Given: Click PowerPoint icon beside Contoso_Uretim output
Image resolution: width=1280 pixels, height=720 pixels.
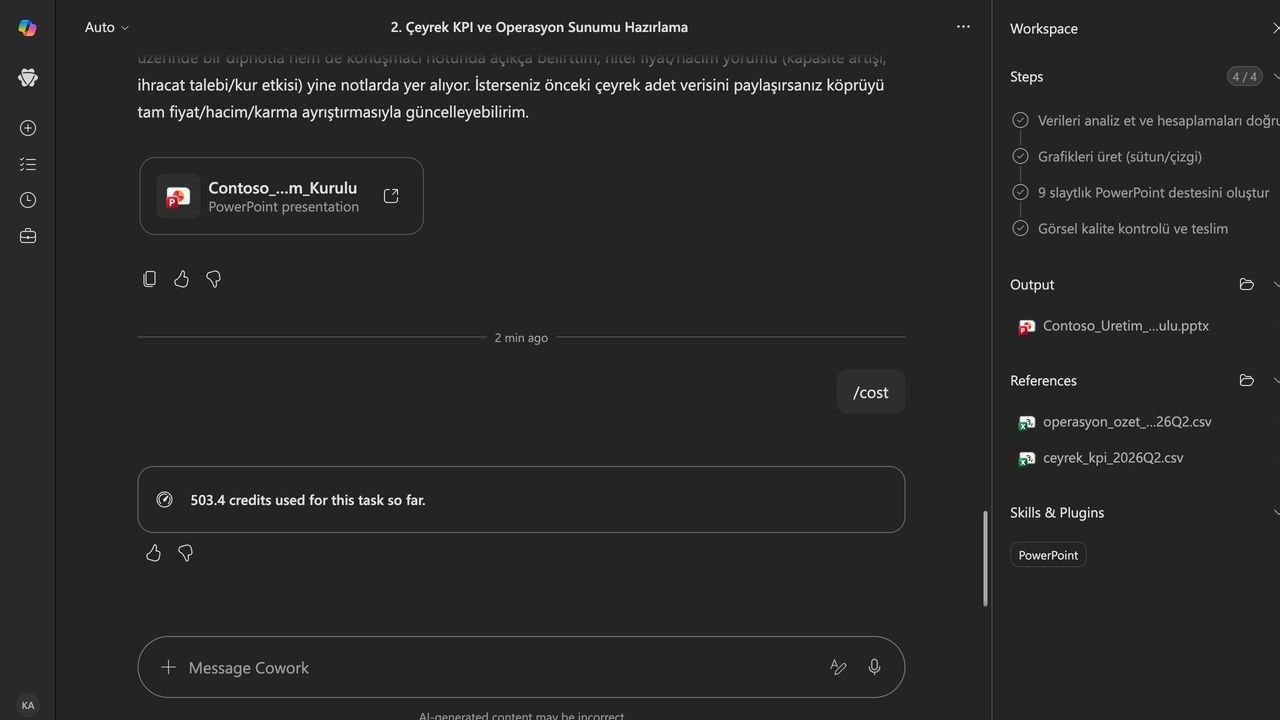Looking at the screenshot, I should point(1026,327).
